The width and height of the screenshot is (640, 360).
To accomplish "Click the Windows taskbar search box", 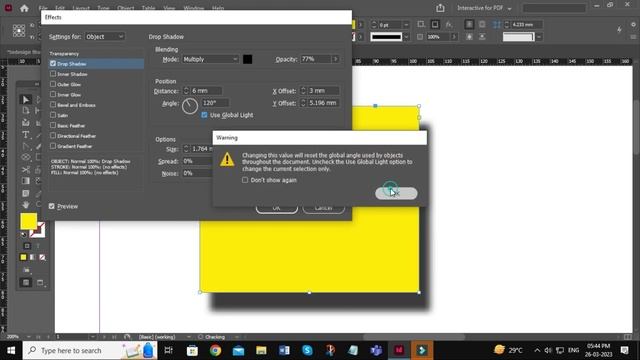I will pyautogui.click(x=90, y=350).
